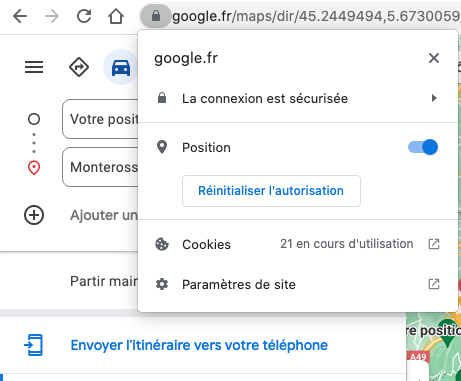Click the Votre position starting point field
The width and height of the screenshot is (461, 381).
(100, 119)
